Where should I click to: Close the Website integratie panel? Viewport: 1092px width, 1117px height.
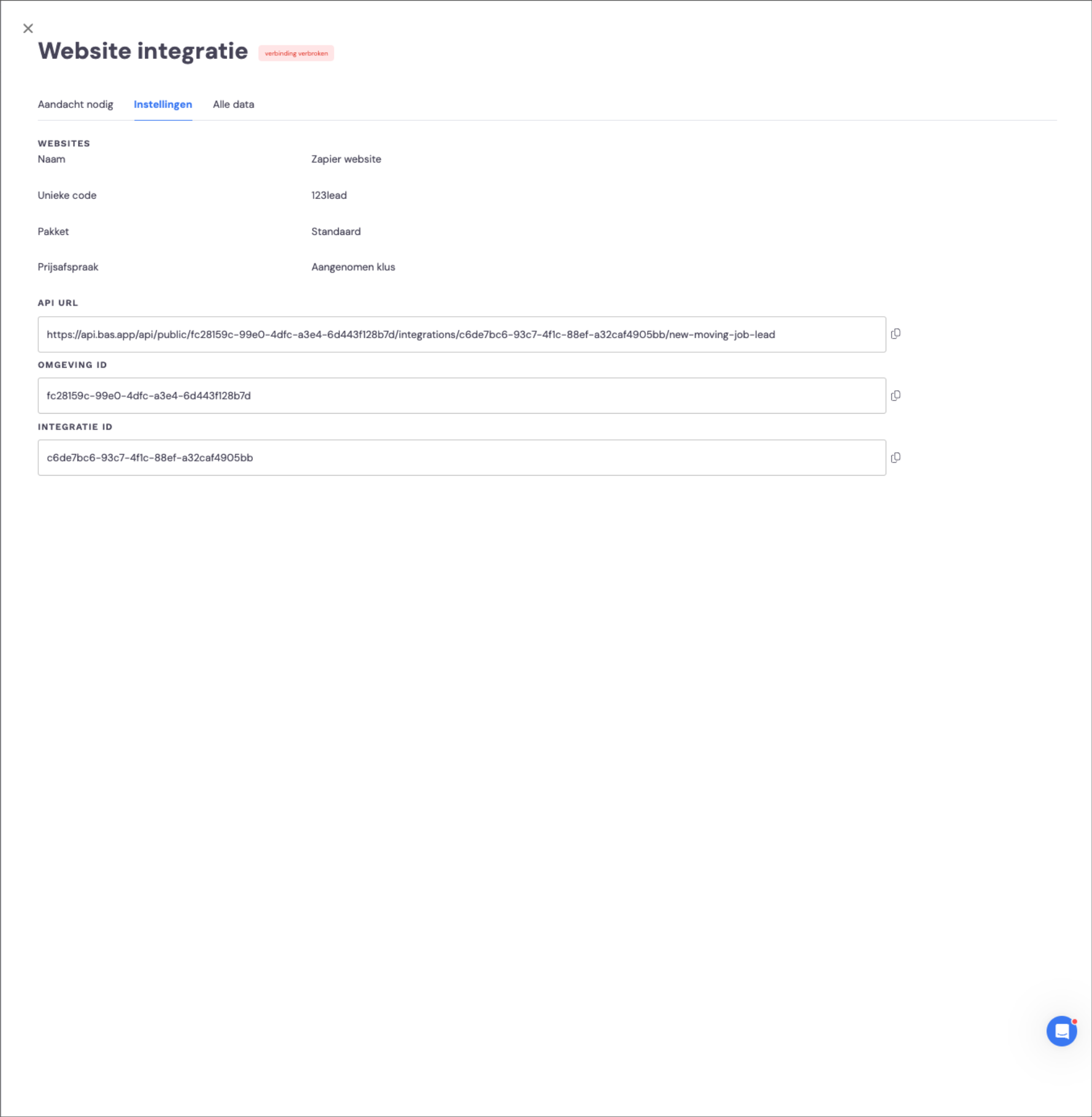click(28, 28)
